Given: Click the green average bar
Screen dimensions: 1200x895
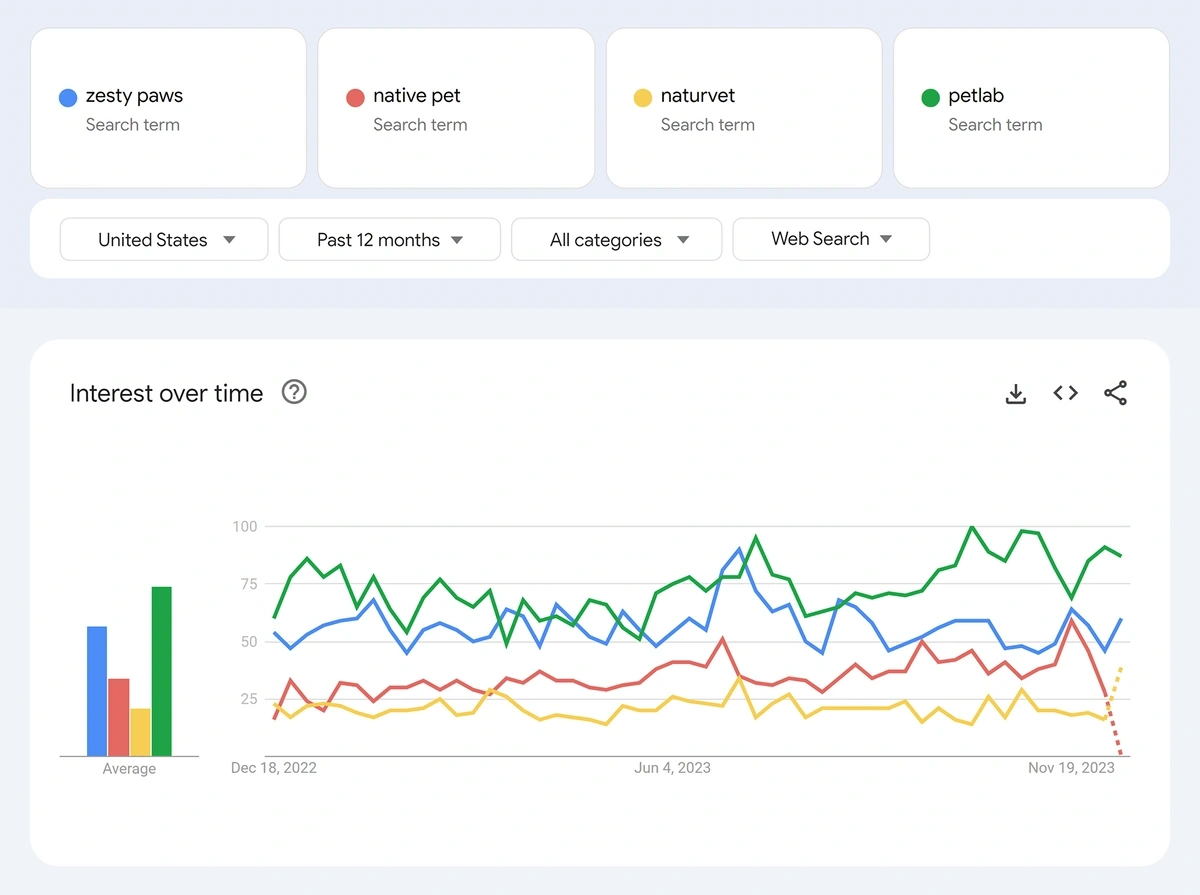Looking at the screenshot, I should [x=162, y=671].
